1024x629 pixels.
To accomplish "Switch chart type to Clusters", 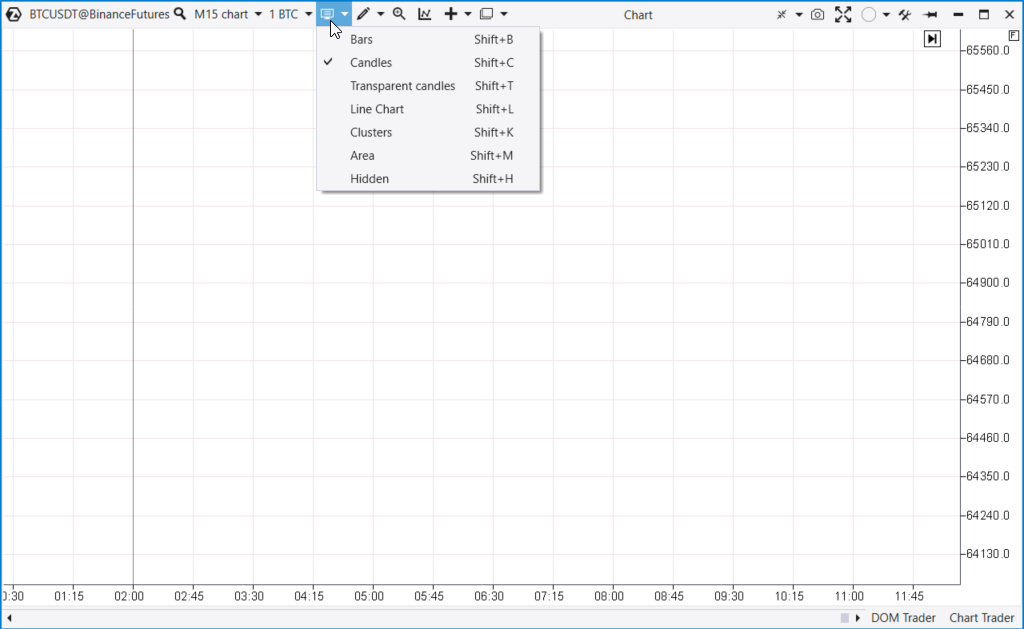I will click(371, 132).
